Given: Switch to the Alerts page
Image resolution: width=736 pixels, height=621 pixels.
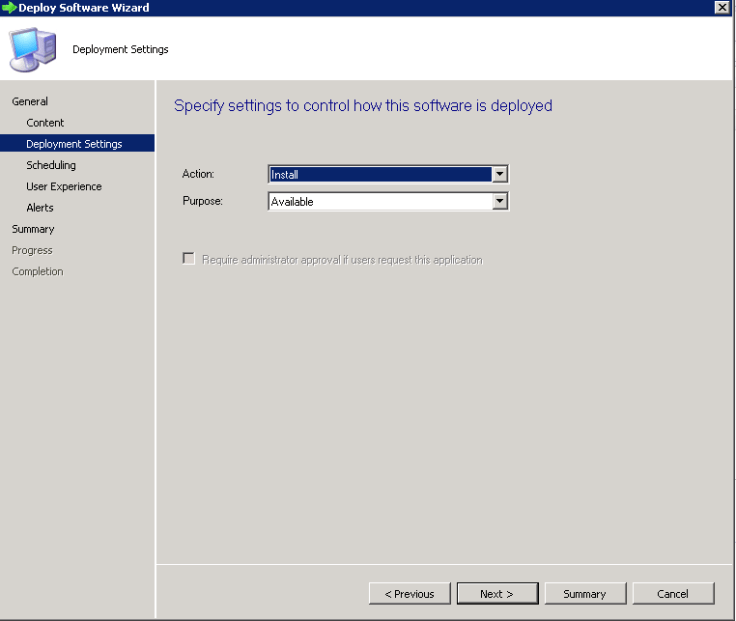Looking at the screenshot, I should pos(40,208).
